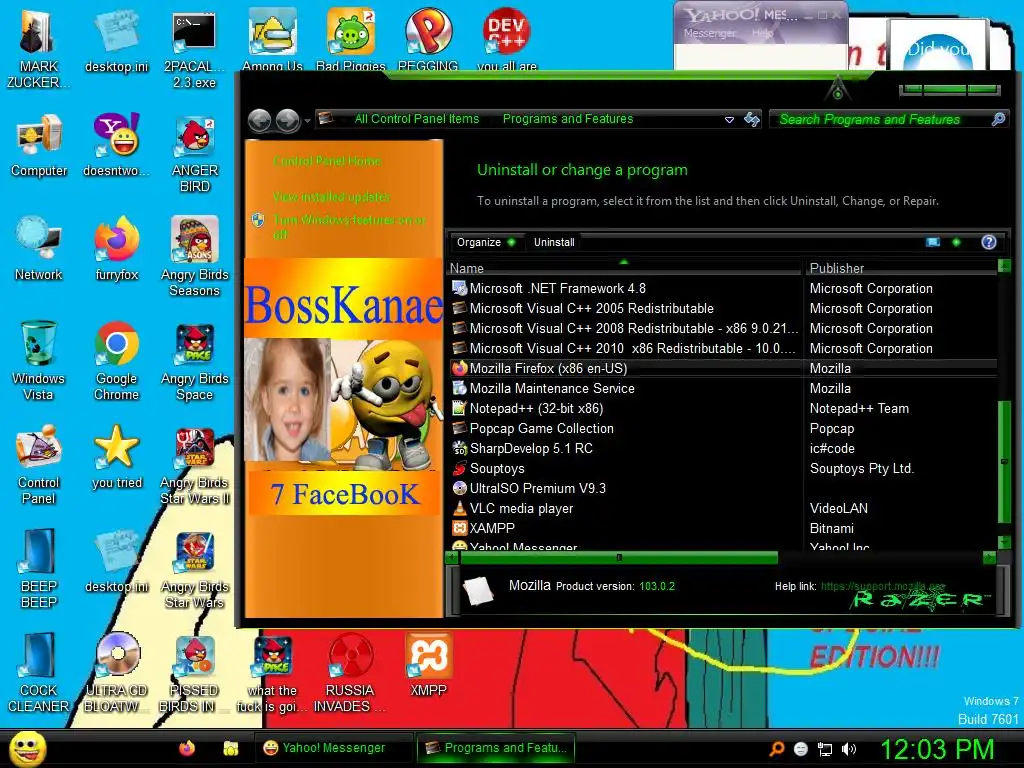Click the Mozilla support help link

point(882,586)
